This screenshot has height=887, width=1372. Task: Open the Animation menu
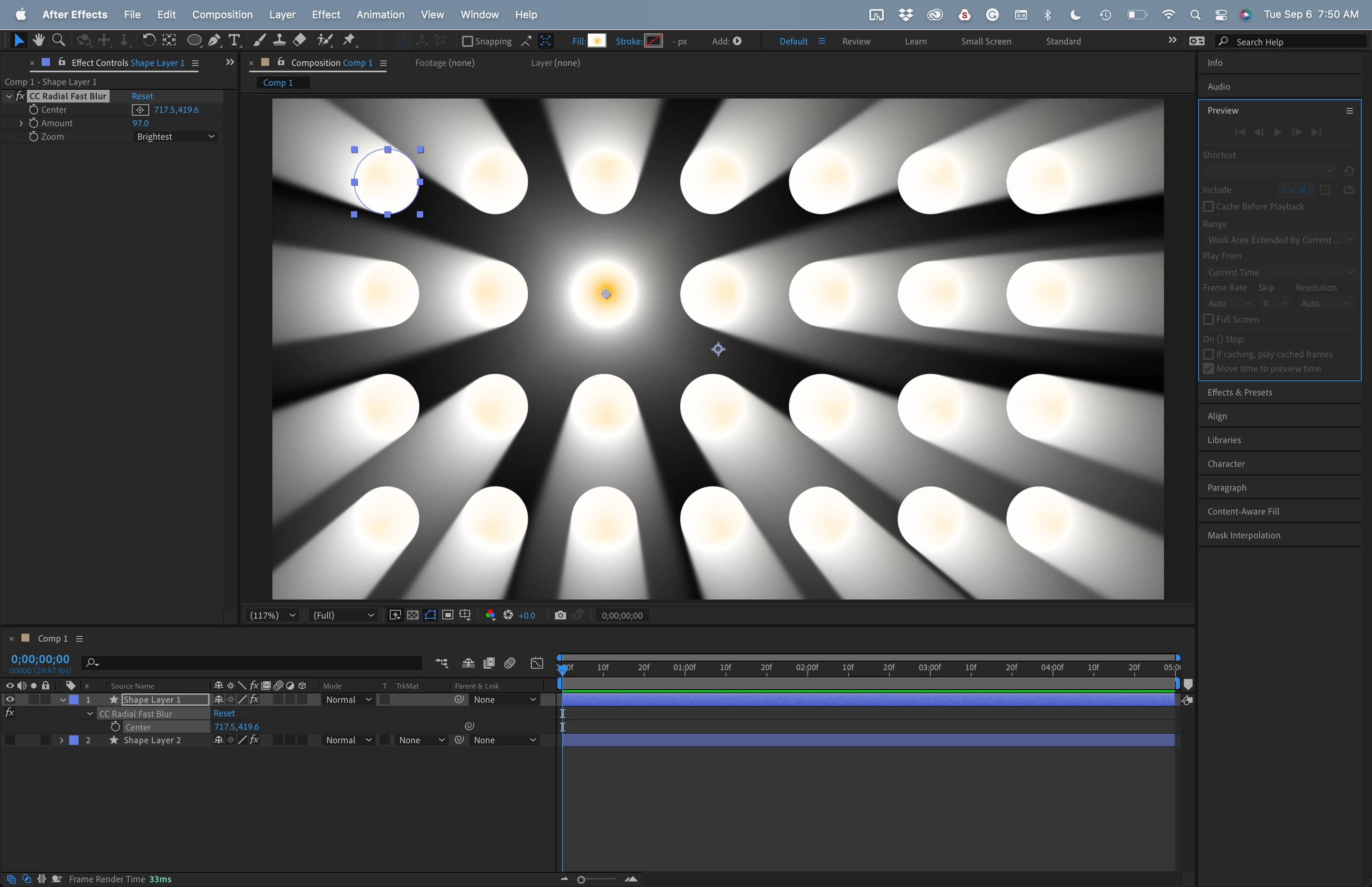tap(380, 14)
